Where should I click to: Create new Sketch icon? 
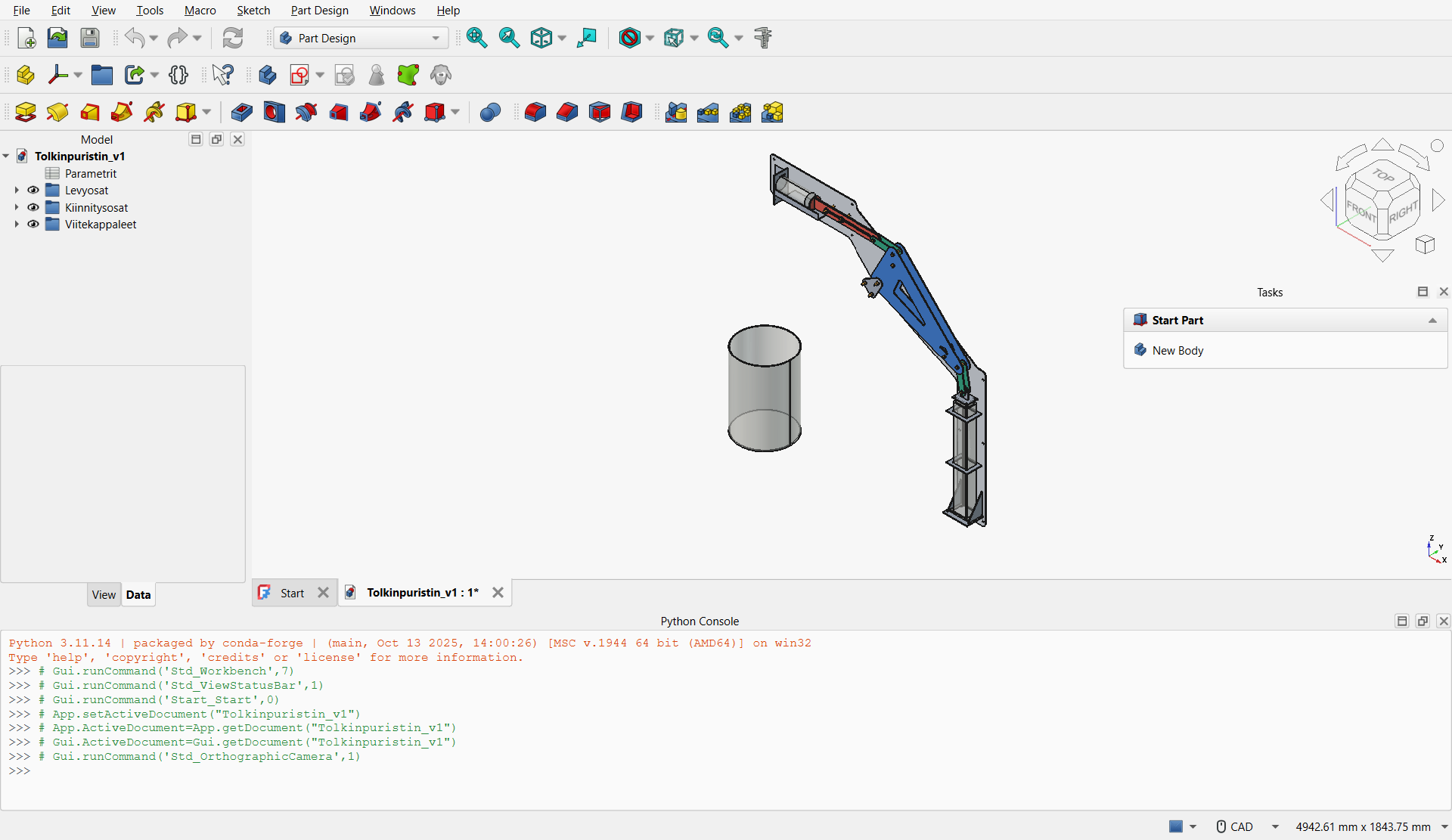pos(300,75)
